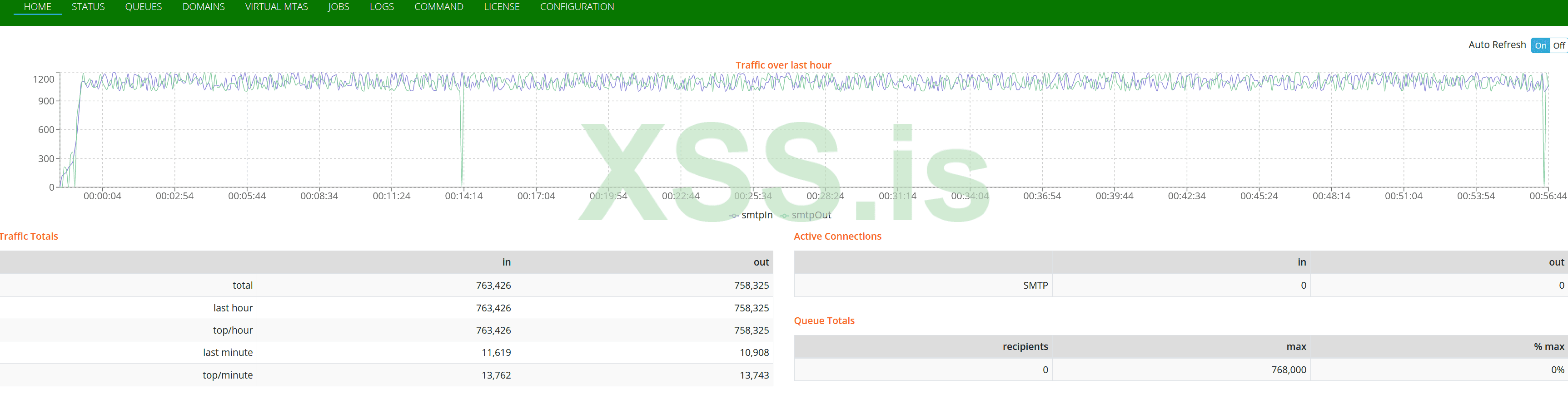Screen dimensions: 1568x404
Task: Click the last minute in value 11,619
Action: [x=496, y=353]
